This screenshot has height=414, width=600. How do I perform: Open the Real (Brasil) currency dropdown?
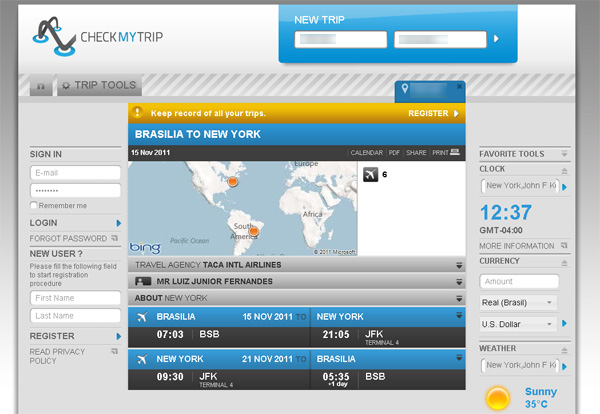[518, 303]
